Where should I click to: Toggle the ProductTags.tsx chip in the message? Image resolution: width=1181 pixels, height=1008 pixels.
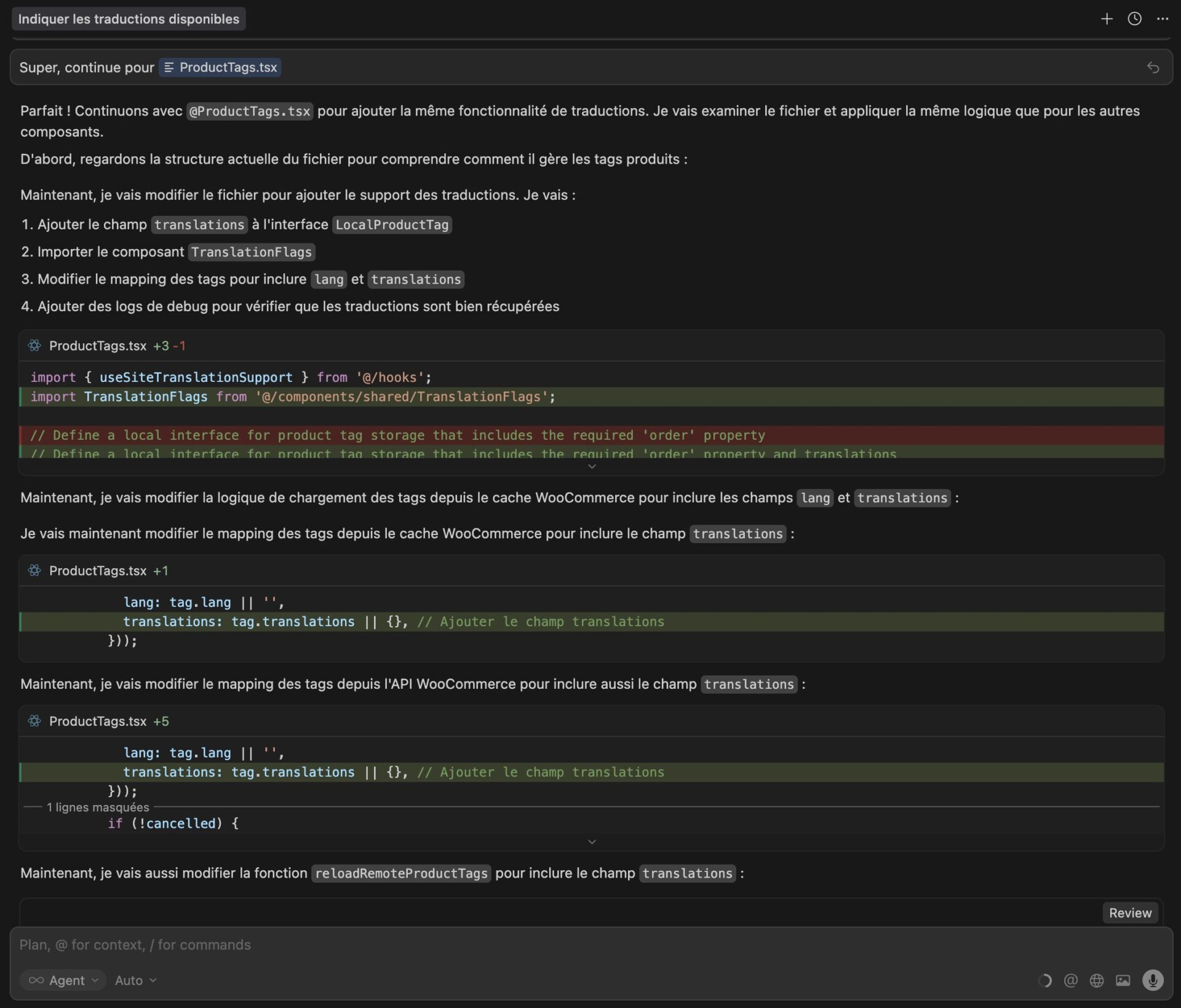(x=220, y=67)
